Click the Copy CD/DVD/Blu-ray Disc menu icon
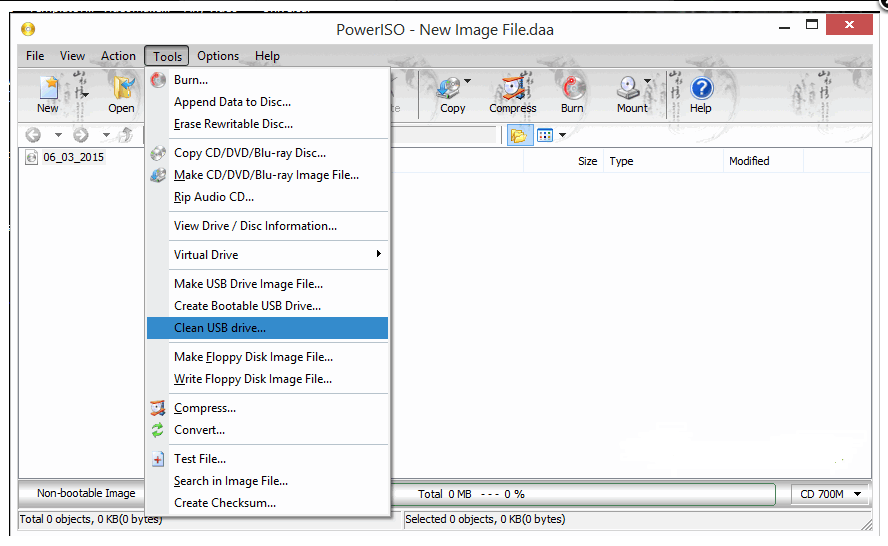This screenshot has height=546, width=888. [159, 153]
